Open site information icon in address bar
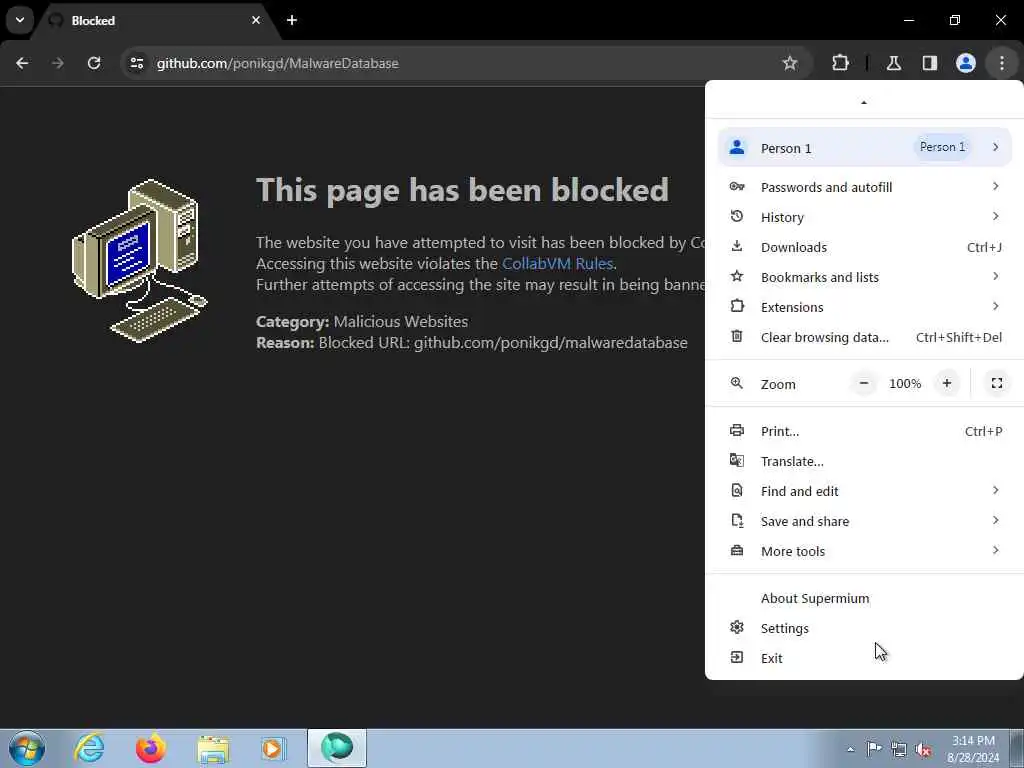Screen dimensions: 1024x768 (136, 63)
